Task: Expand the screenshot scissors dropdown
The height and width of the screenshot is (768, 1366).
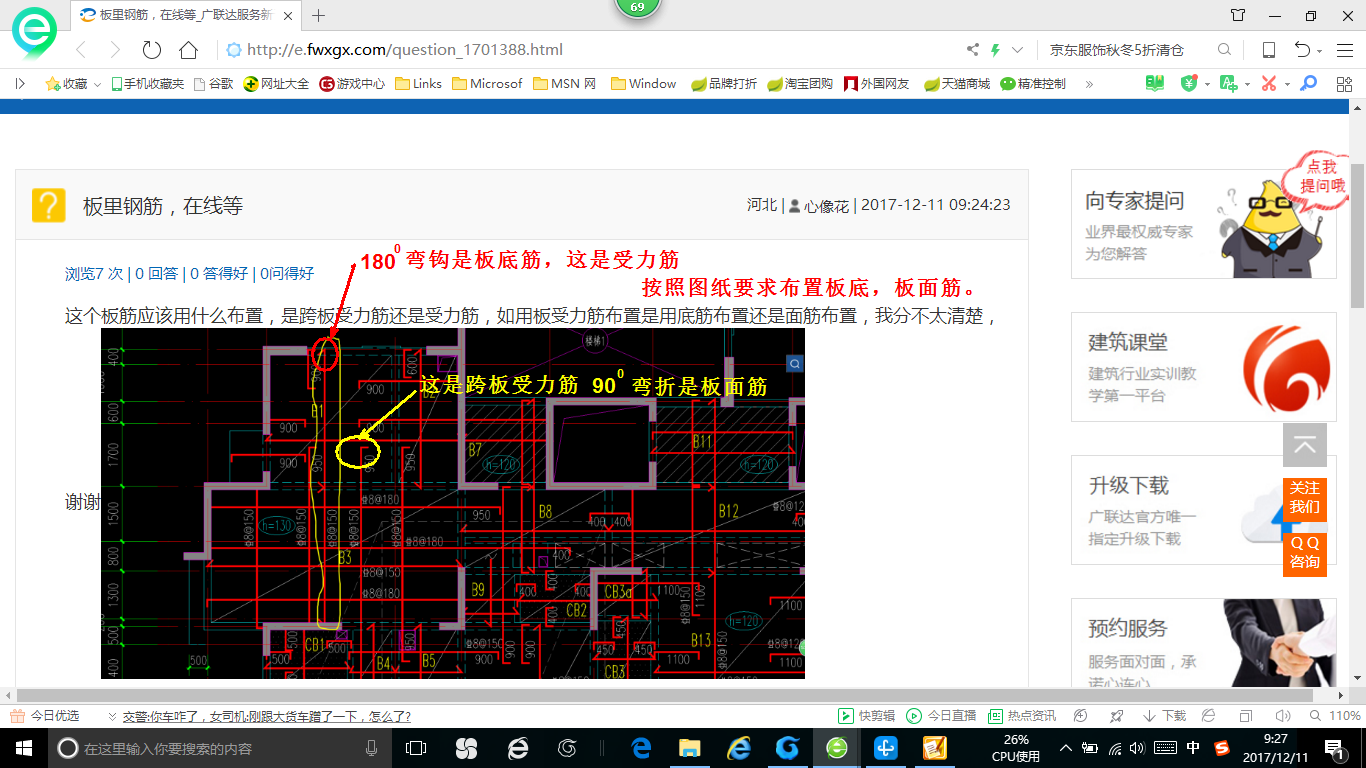Action: click(1287, 85)
